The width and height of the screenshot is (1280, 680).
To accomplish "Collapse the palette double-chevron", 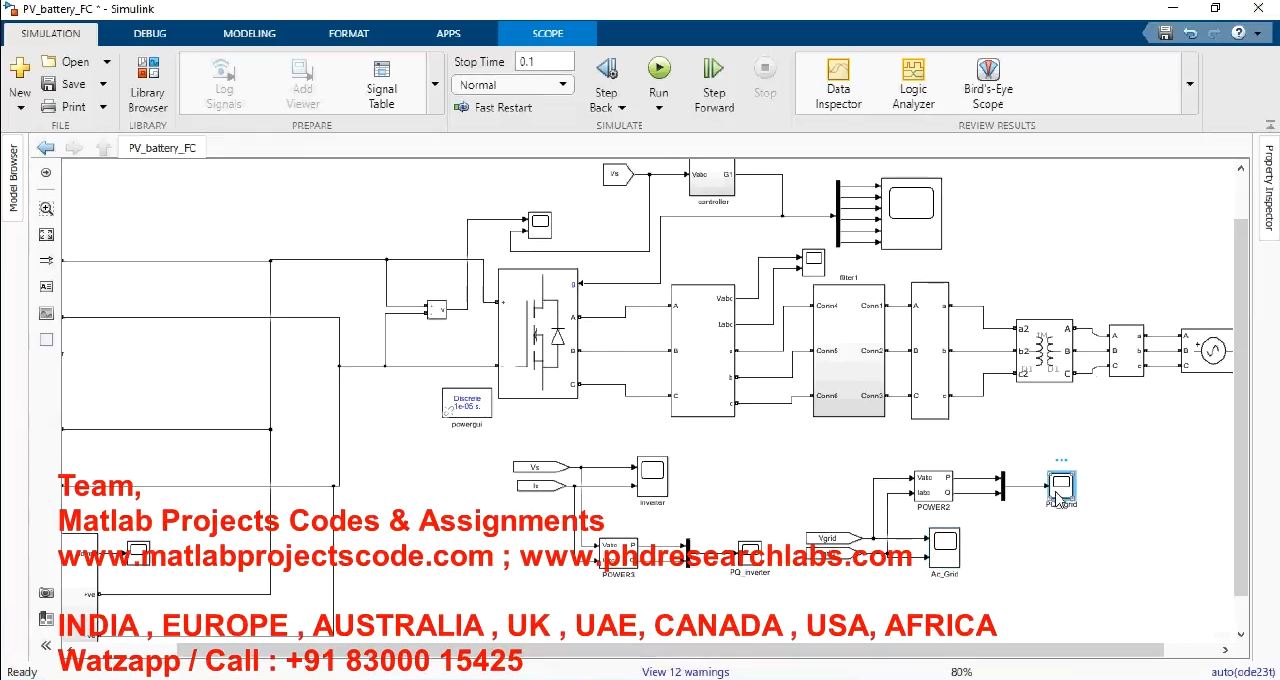I will click(x=46, y=645).
